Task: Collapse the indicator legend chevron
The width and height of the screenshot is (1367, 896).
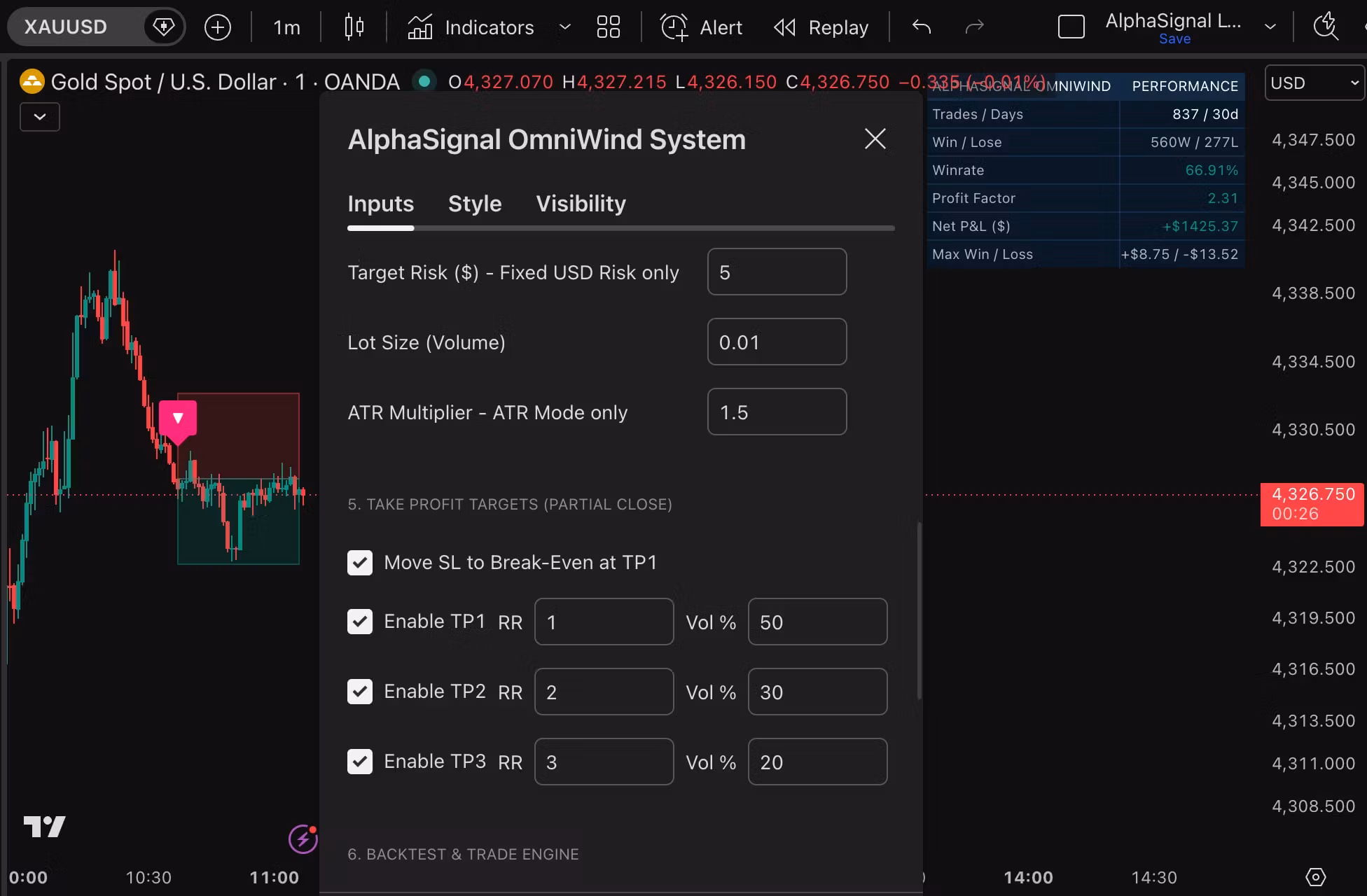Action: click(40, 117)
